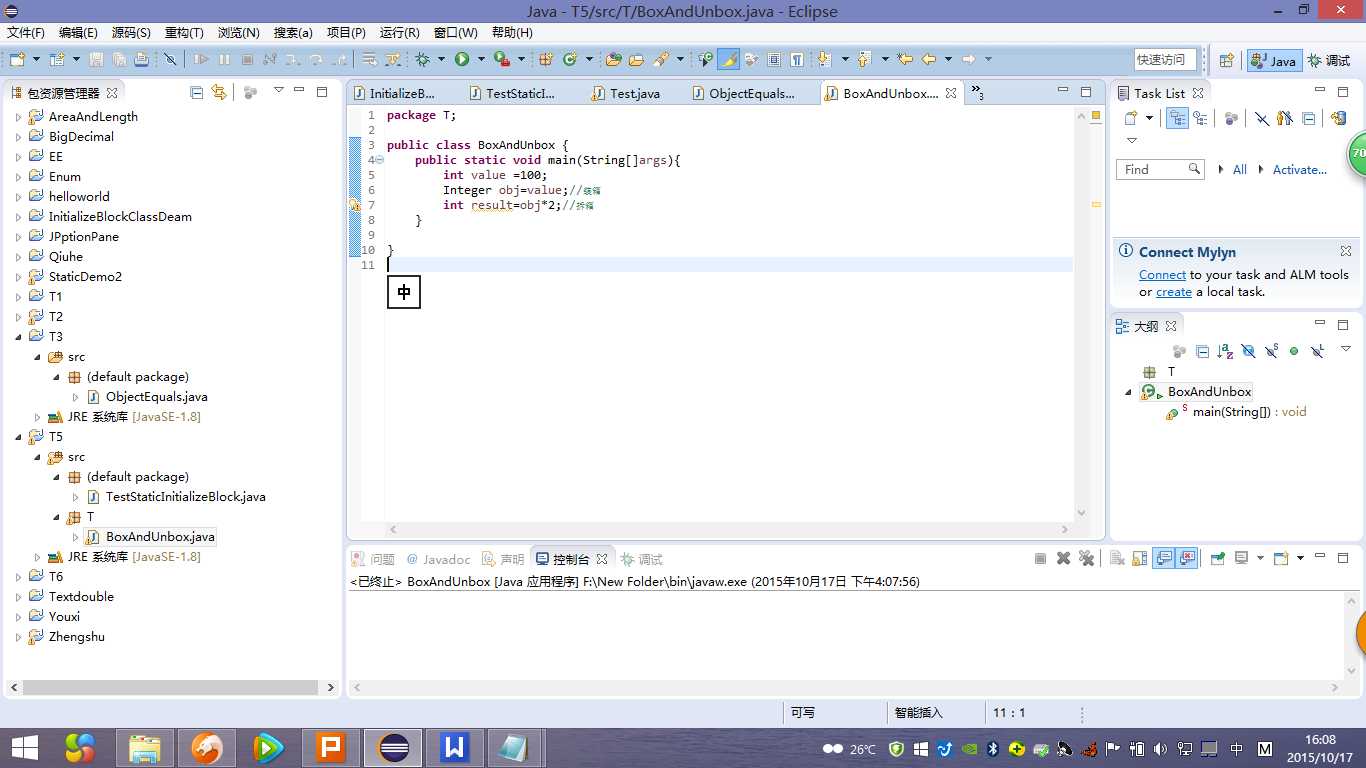The width and height of the screenshot is (1366, 768).
Task: Click the Next Annotation down arrow icon
Action: [823, 59]
